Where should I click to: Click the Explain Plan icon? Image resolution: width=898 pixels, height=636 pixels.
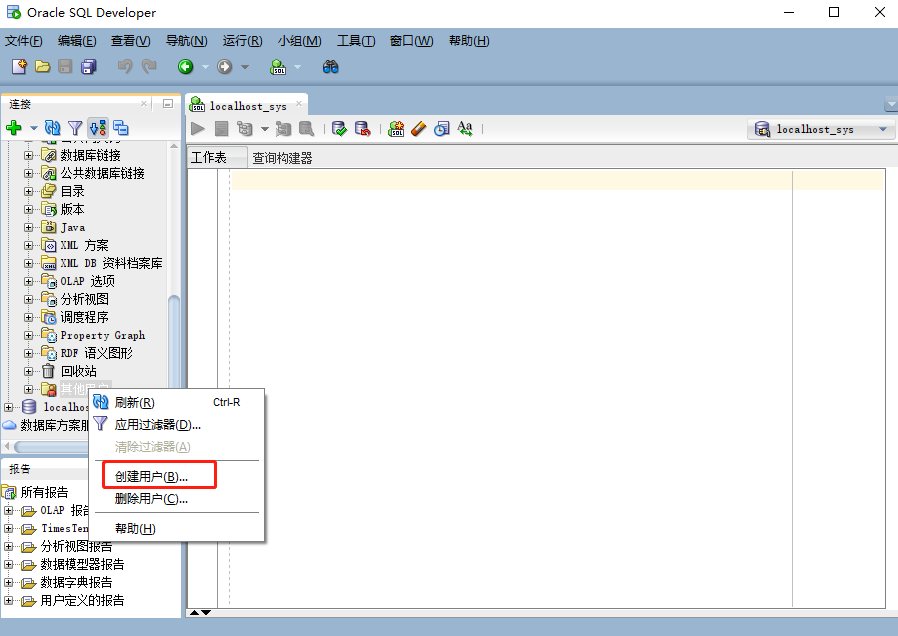(245, 129)
